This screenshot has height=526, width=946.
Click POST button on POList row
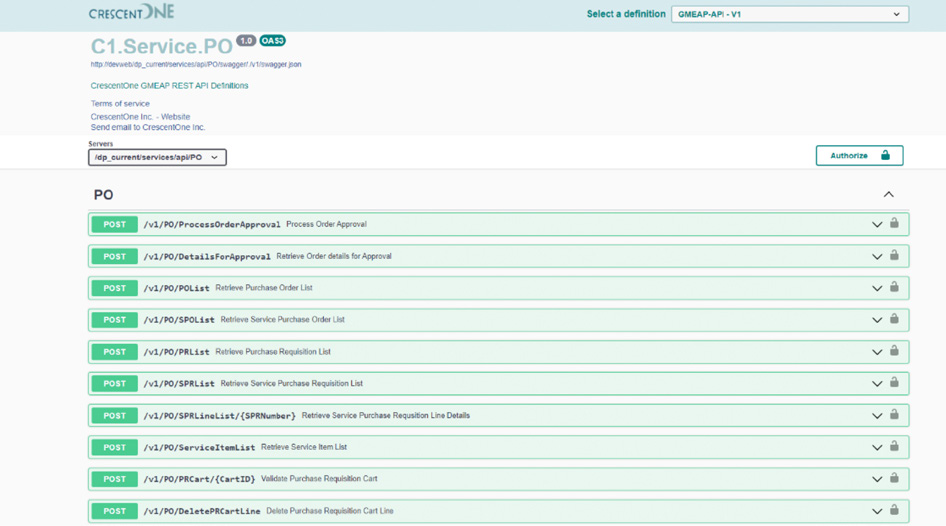tap(115, 288)
